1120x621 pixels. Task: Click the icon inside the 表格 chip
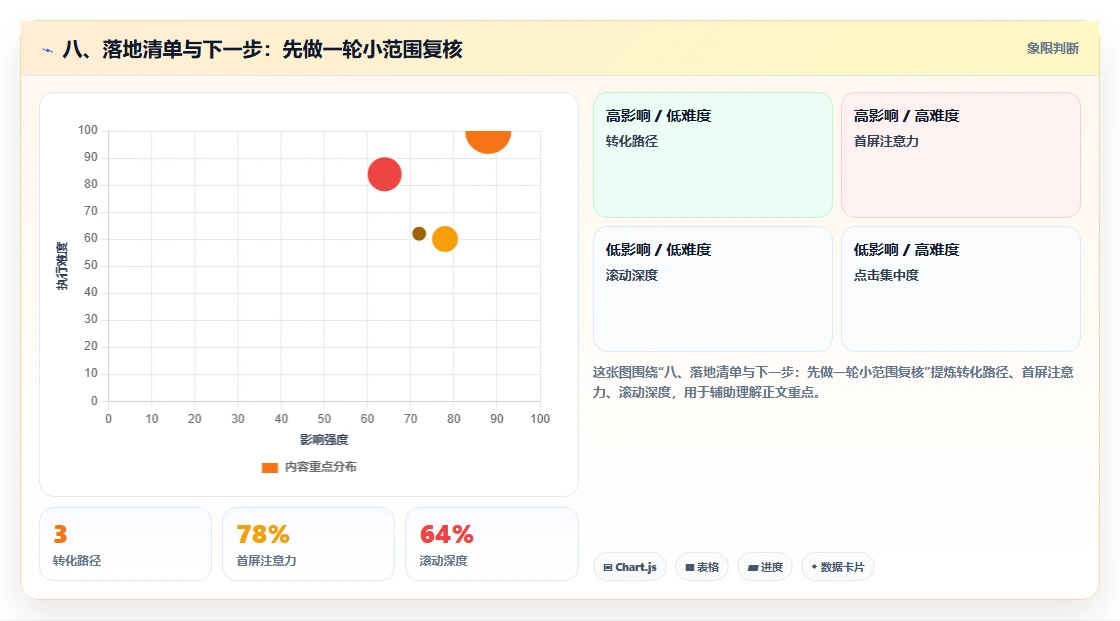coord(690,567)
